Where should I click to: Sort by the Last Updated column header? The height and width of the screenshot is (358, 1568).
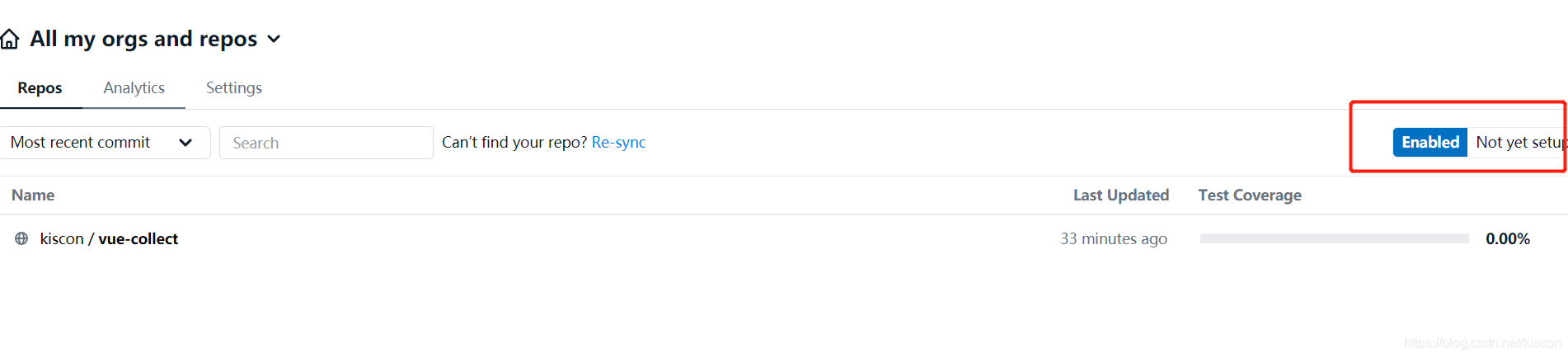tap(1120, 195)
